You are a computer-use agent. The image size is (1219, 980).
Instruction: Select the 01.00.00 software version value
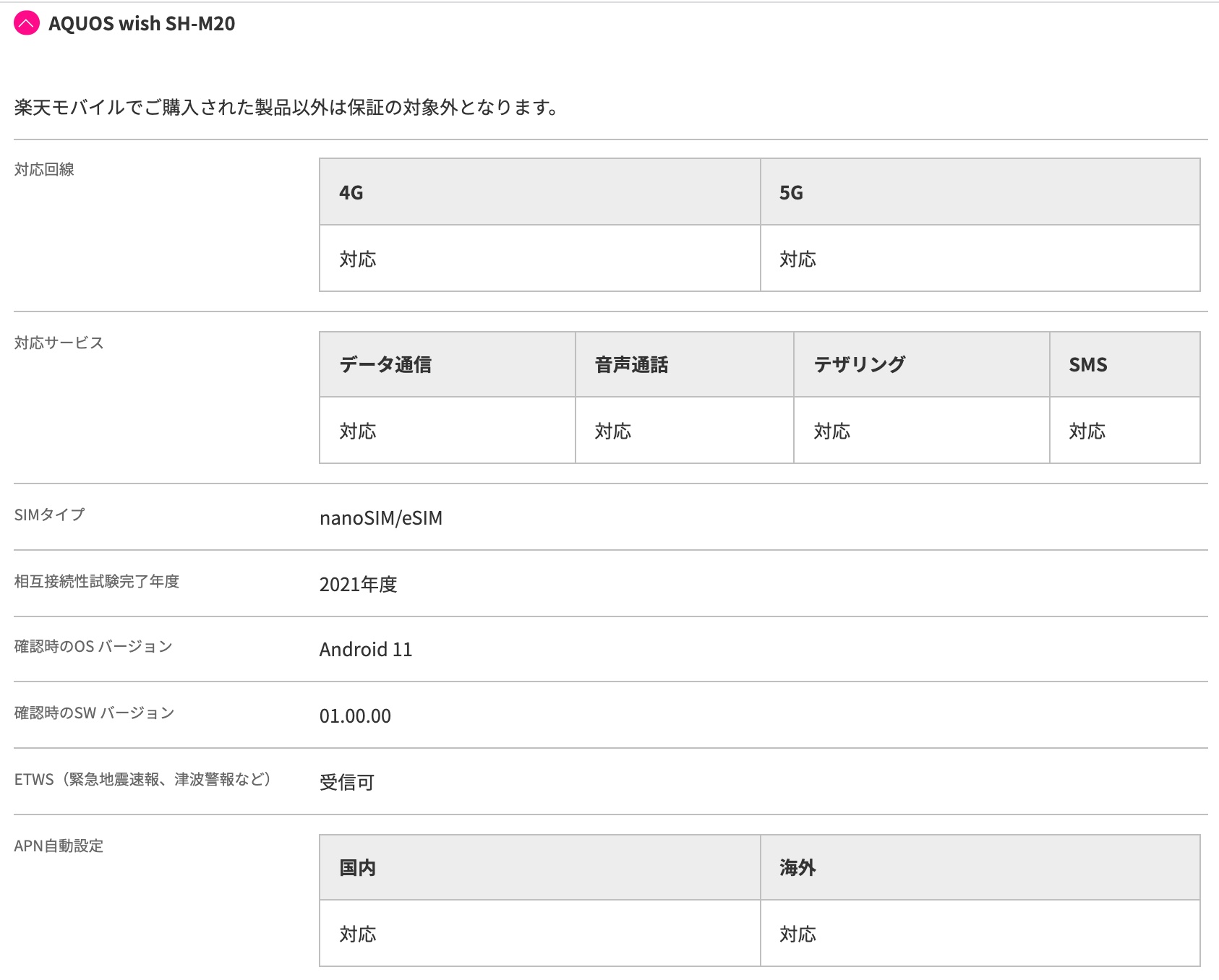(355, 716)
